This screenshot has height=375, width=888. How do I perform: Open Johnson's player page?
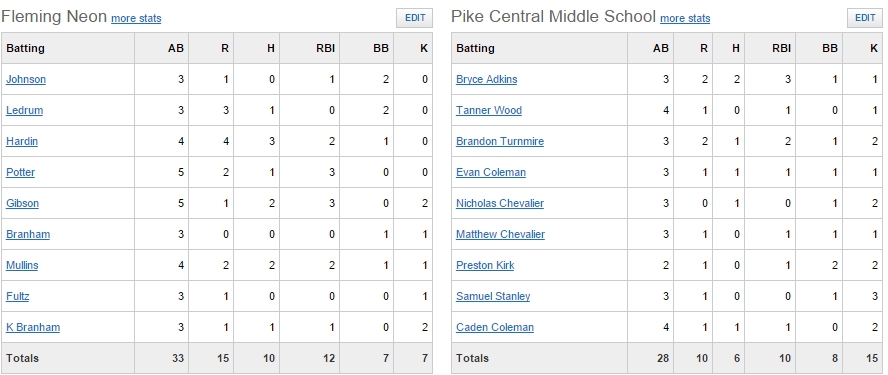coord(26,79)
